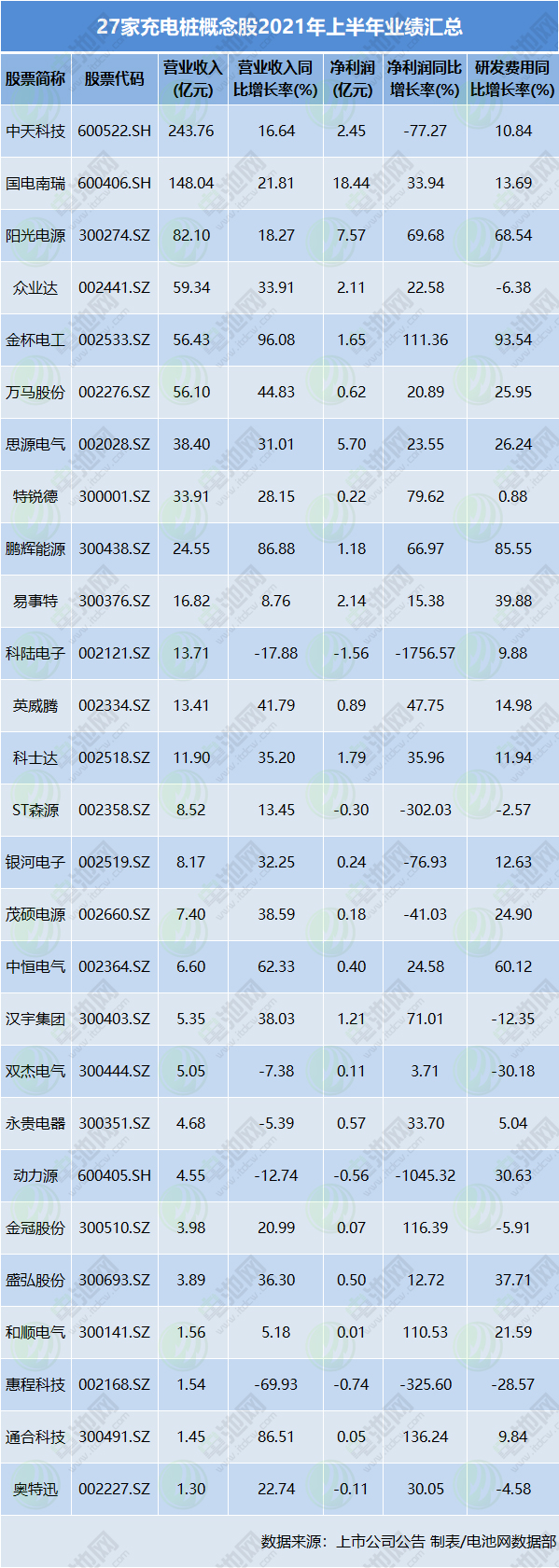Click the 营业收入同比增长率(%) column header
Screen dimensions: 559x1568
coord(276,78)
